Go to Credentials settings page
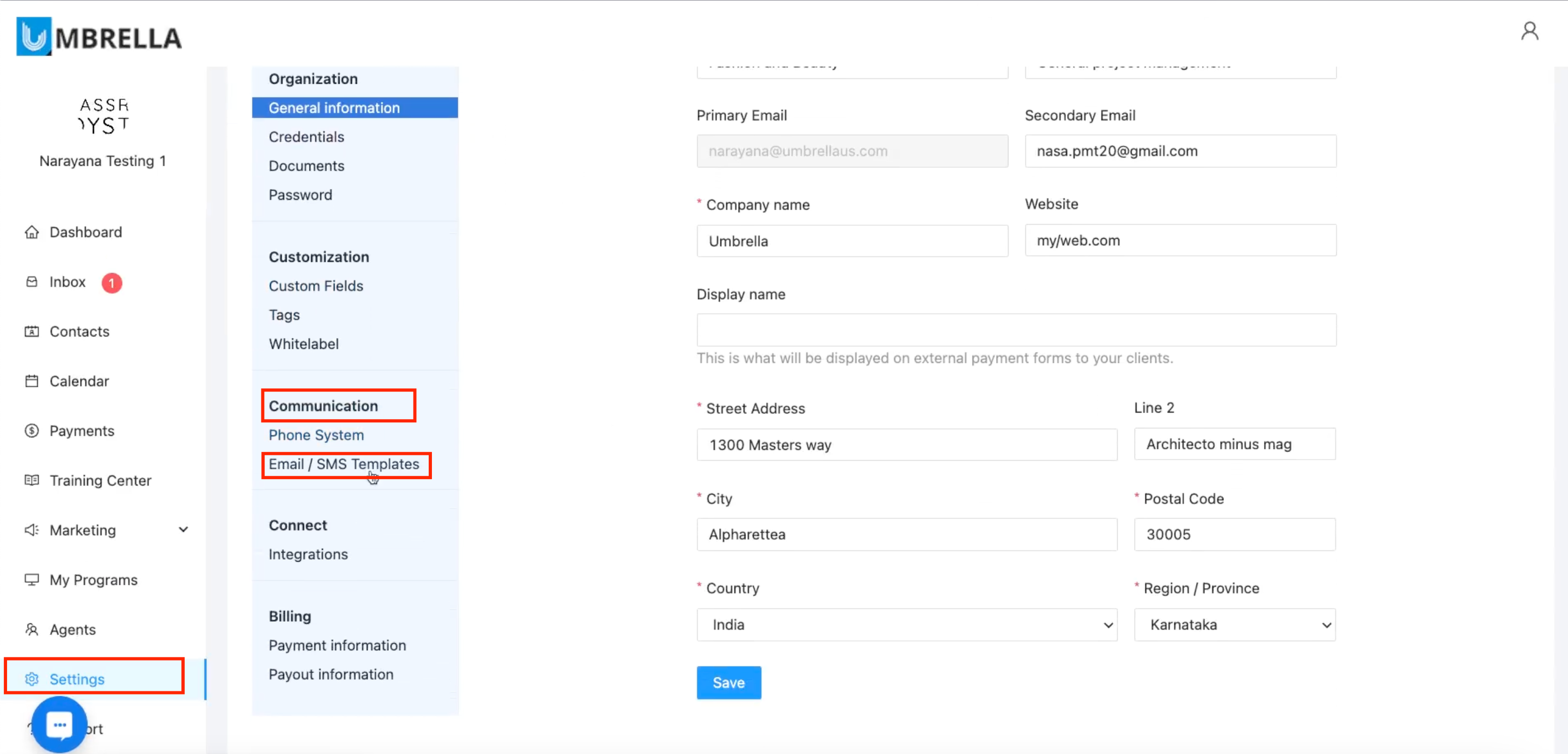The width and height of the screenshot is (1568, 754). (306, 137)
